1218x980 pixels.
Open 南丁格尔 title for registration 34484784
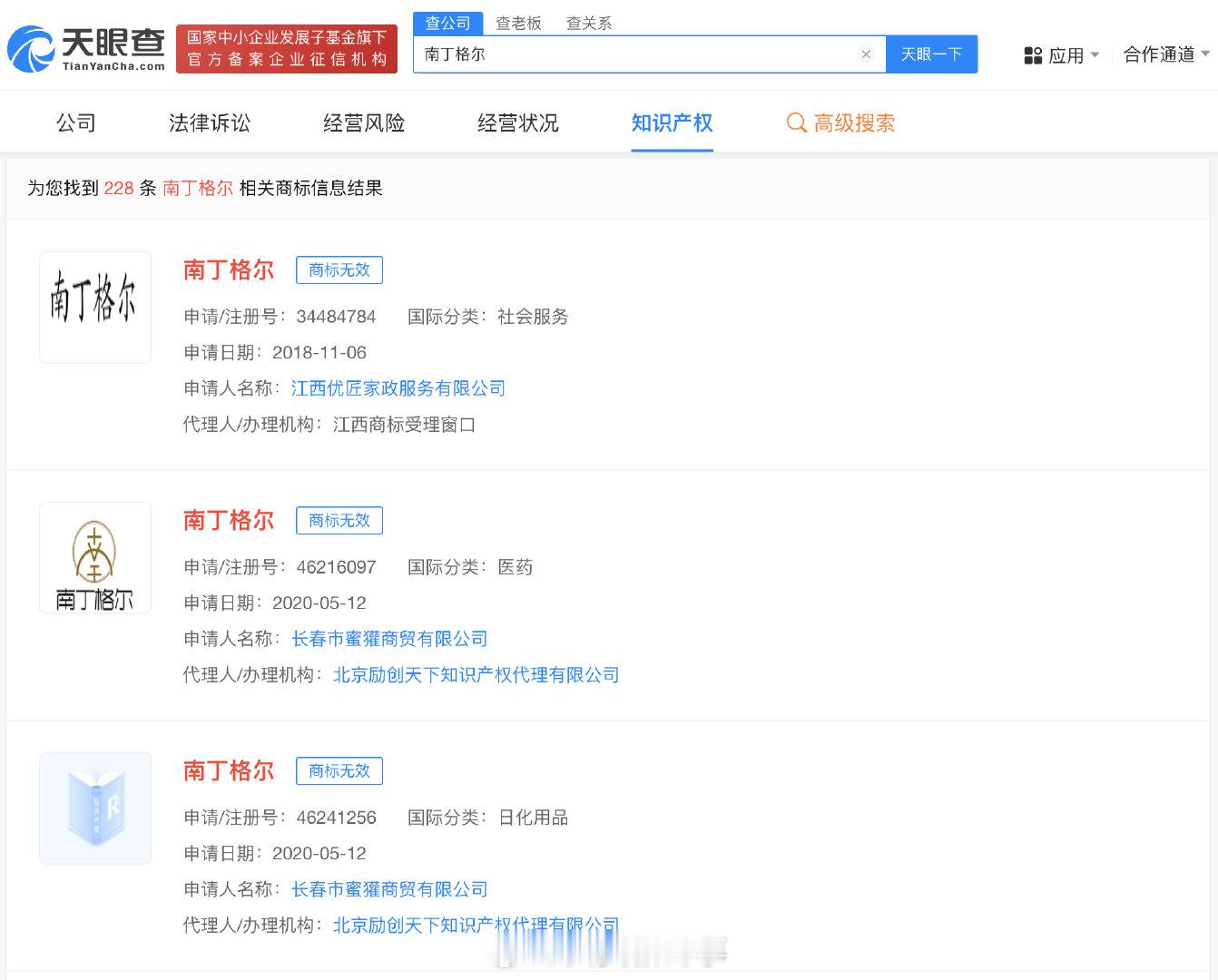pos(229,269)
